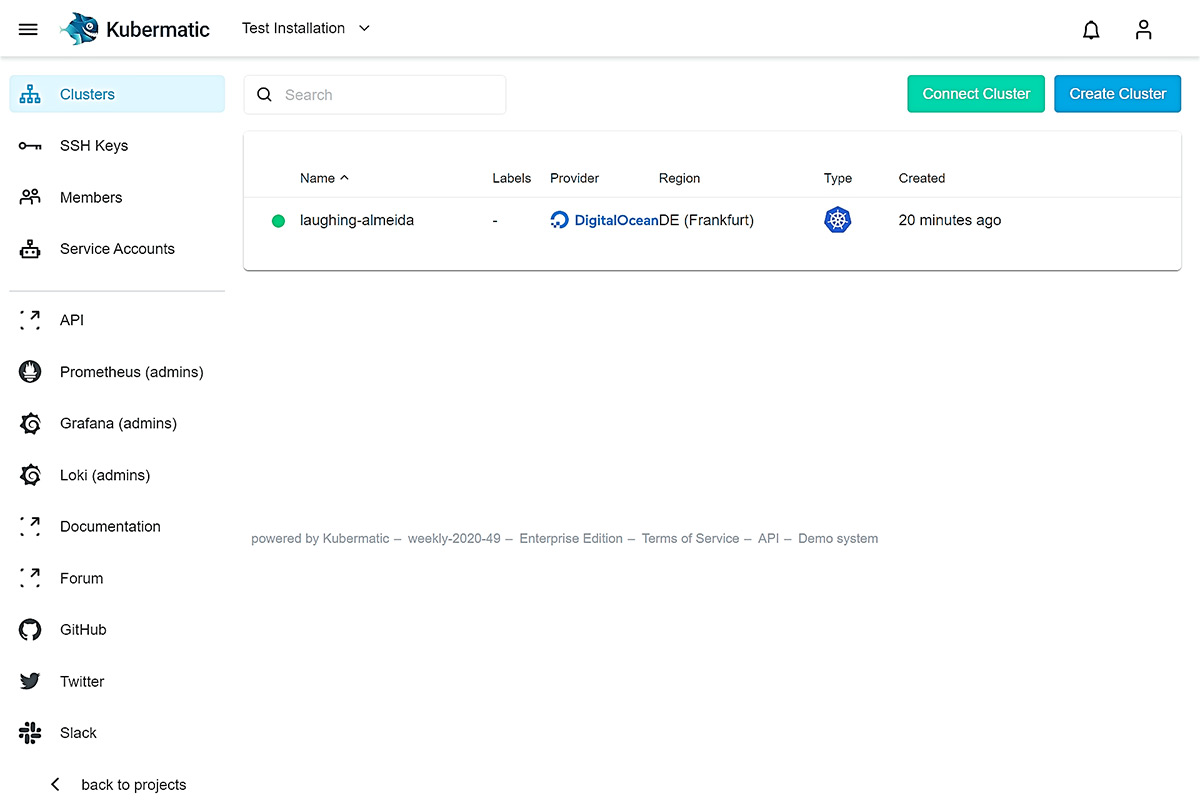Open the Test Installation project dropdown
1200x803 pixels.
(x=306, y=29)
